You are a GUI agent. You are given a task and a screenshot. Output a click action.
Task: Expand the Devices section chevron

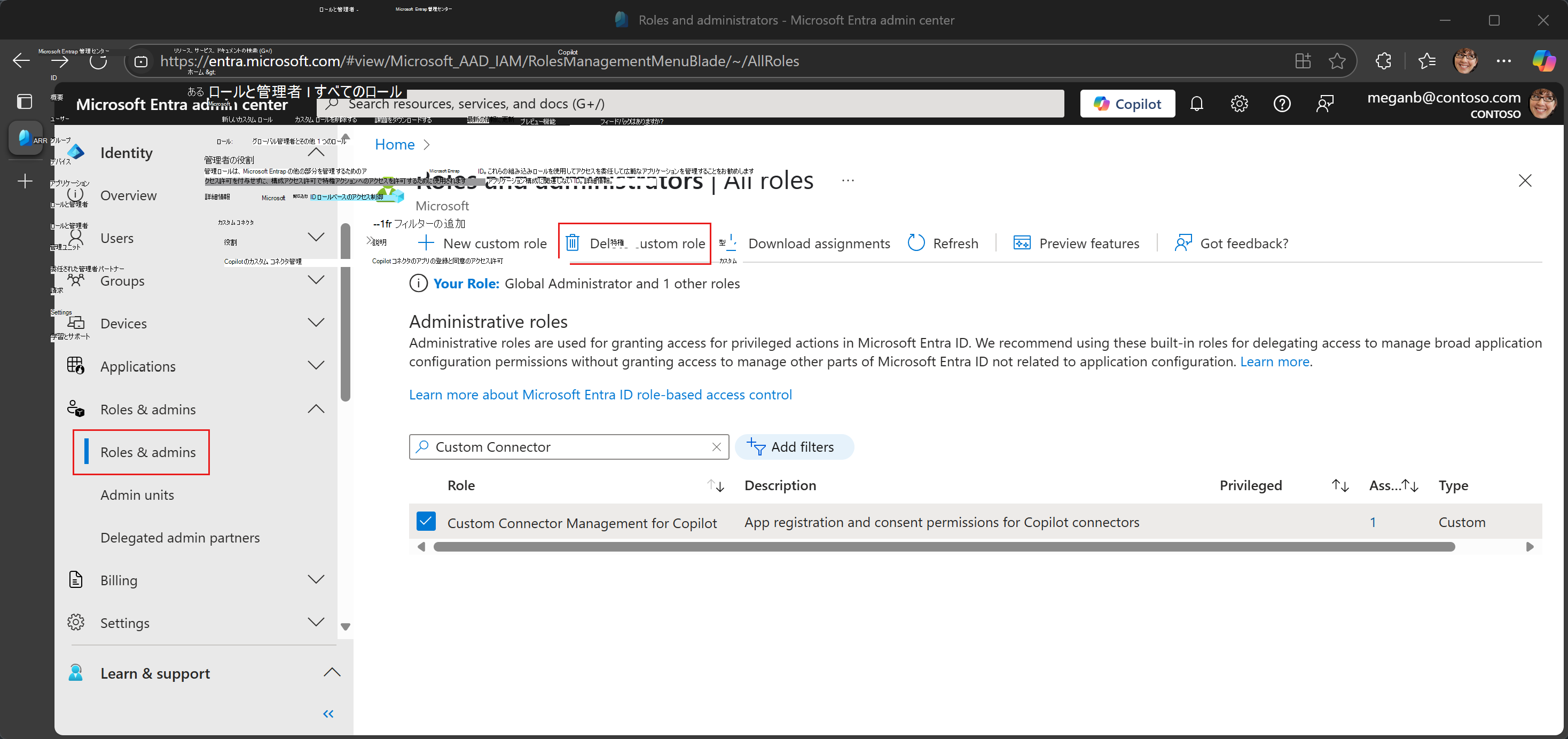(x=316, y=323)
